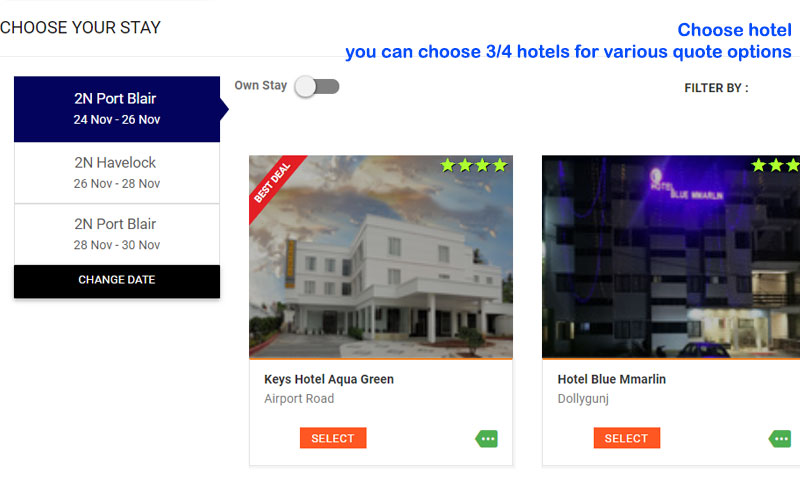Click star rating on Keys Hotel Aqua Green
The width and height of the screenshot is (800, 500).
[x=474, y=165]
